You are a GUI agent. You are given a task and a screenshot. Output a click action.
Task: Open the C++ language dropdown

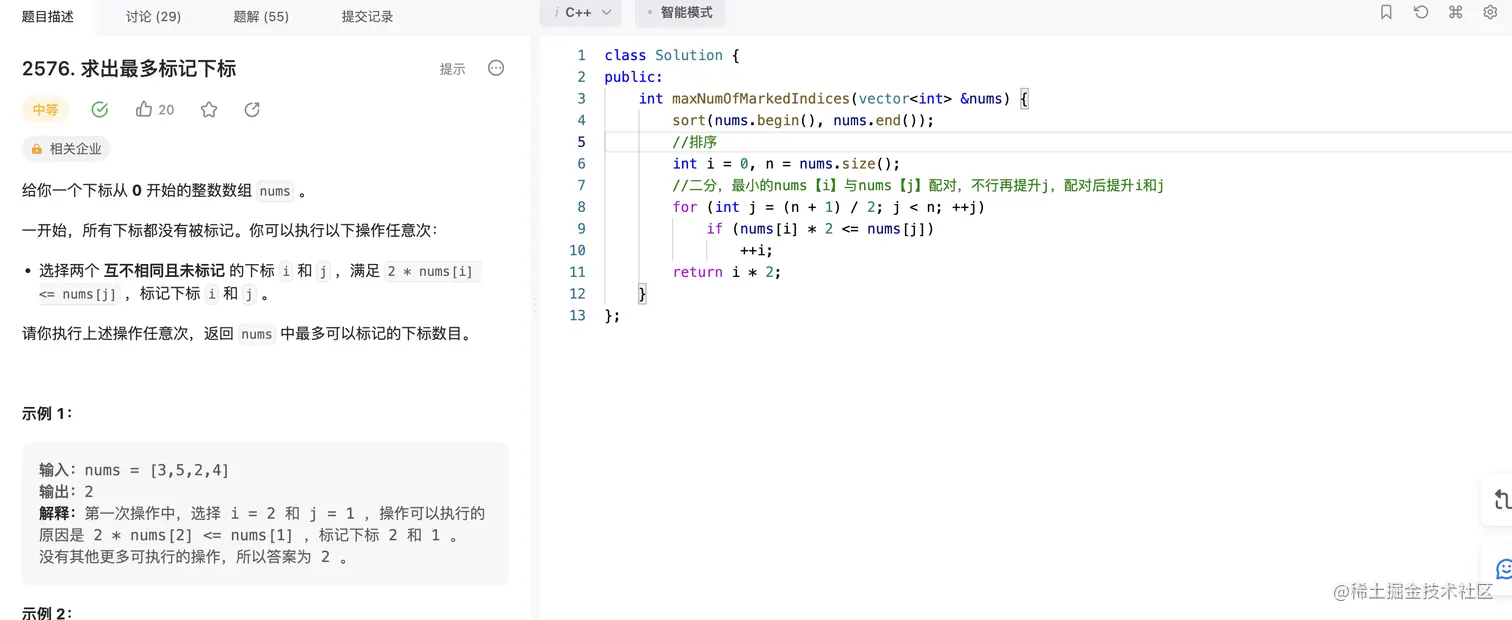tap(581, 13)
